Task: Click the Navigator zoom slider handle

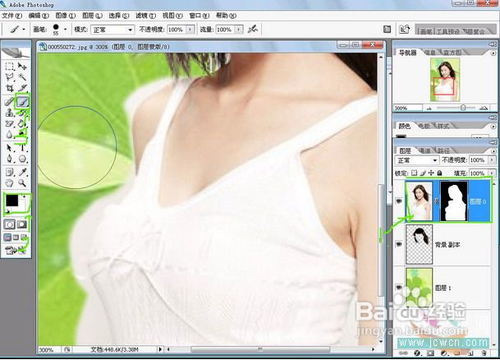Action: tap(463, 108)
